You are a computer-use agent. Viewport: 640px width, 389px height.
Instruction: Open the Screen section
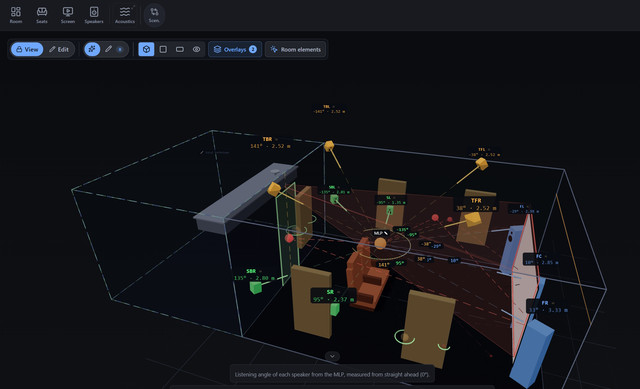point(68,15)
